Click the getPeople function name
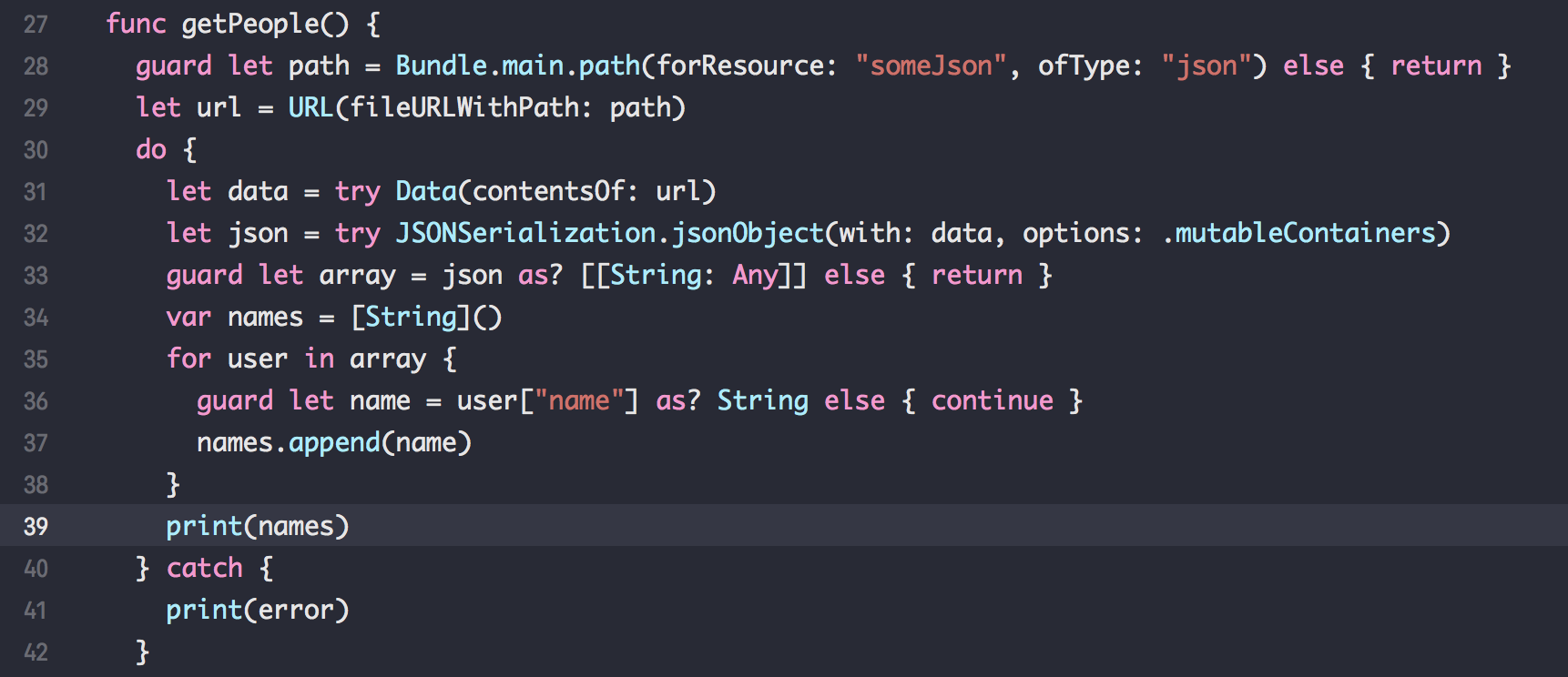 pyautogui.click(x=250, y=25)
